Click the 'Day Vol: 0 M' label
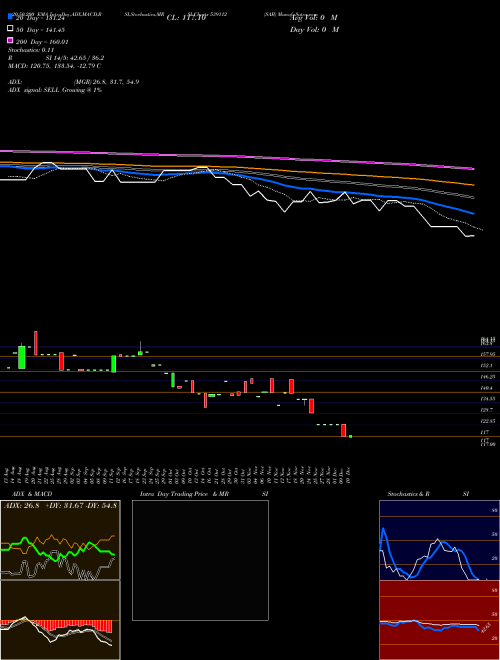This screenshot has width=500, height=660. (314, 30)
